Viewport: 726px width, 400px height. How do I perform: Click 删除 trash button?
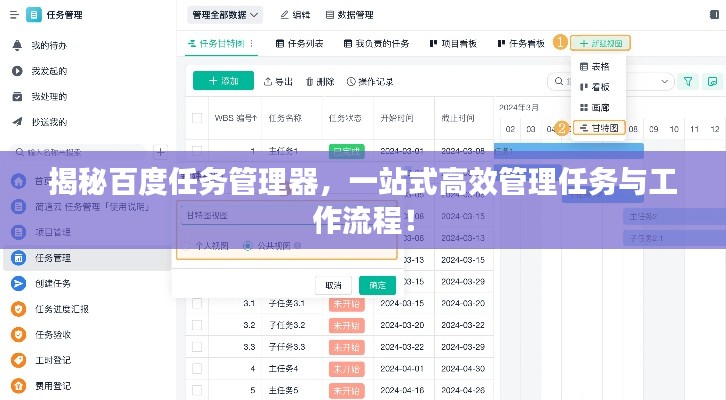[x=320, y=81]
